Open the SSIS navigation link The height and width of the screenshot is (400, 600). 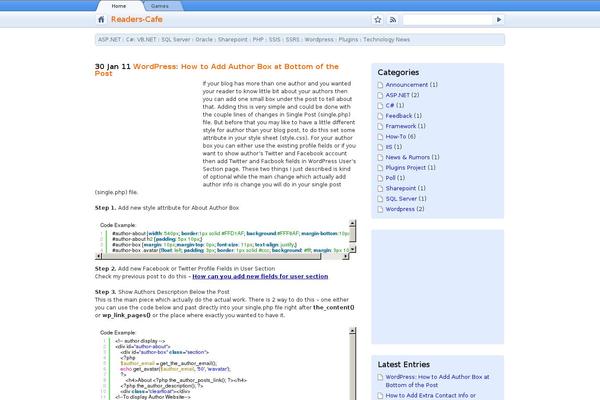(x=275, y=39)
